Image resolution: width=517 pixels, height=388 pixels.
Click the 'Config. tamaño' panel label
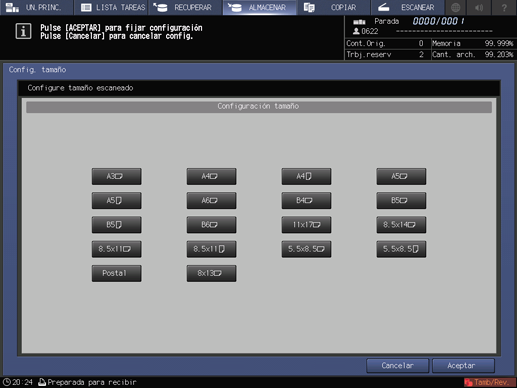tap(37, 70)
